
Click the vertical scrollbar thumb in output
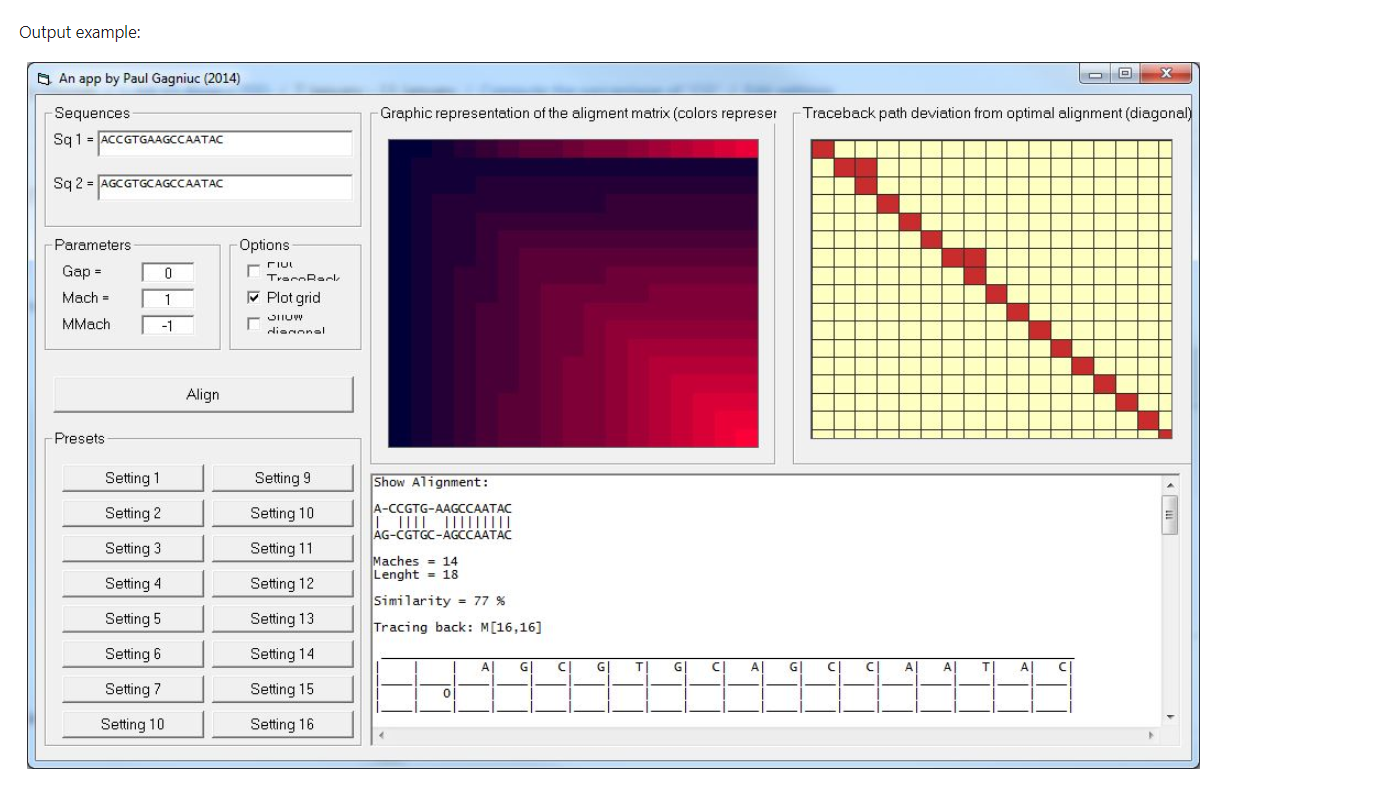tap(1169, 514)
